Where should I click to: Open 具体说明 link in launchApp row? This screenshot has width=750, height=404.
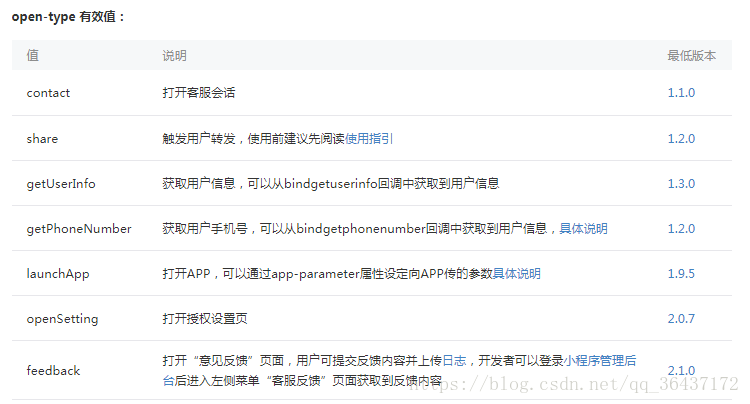(x=517, y=273)
